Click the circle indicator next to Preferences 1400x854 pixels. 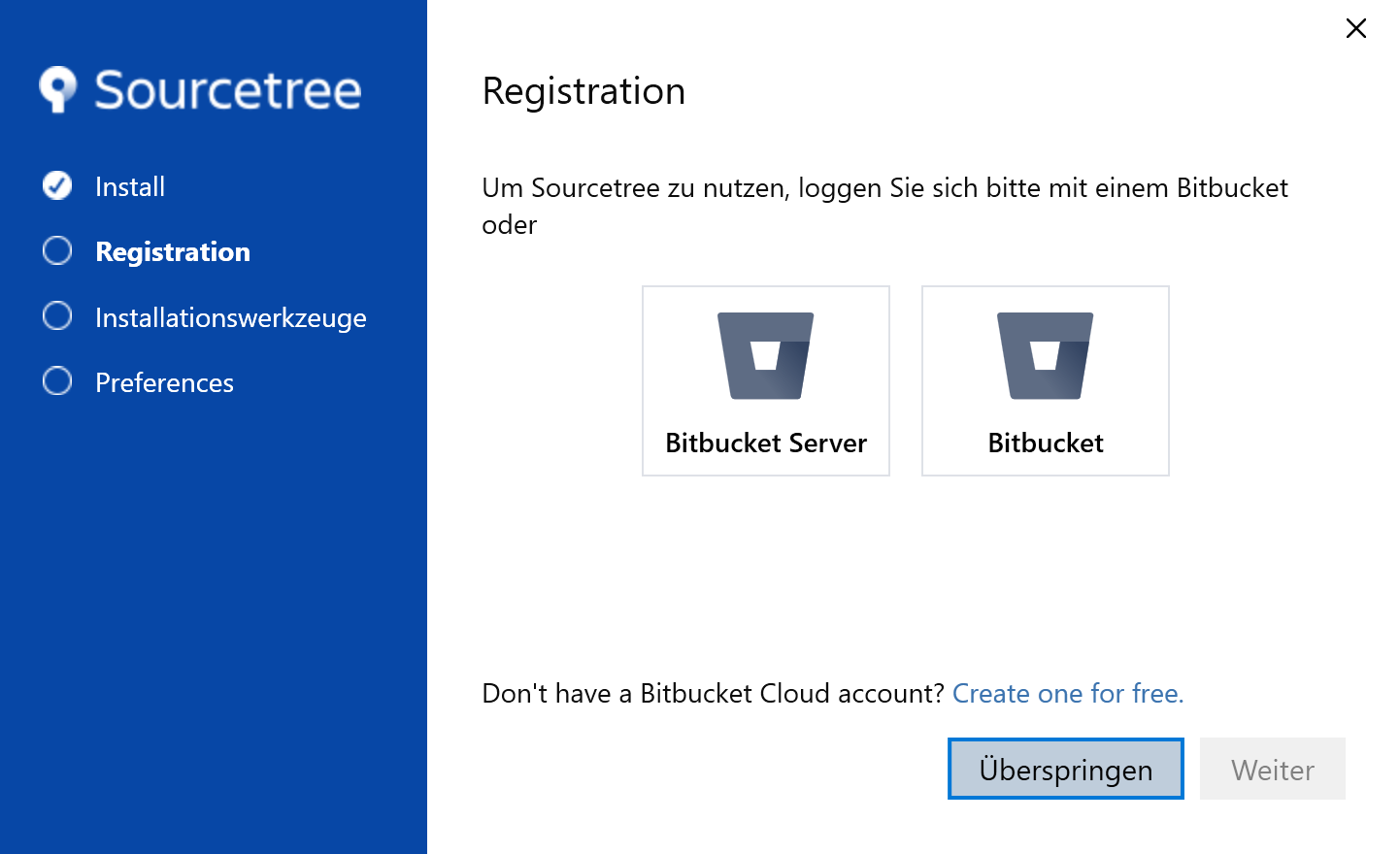pos(57,381)
